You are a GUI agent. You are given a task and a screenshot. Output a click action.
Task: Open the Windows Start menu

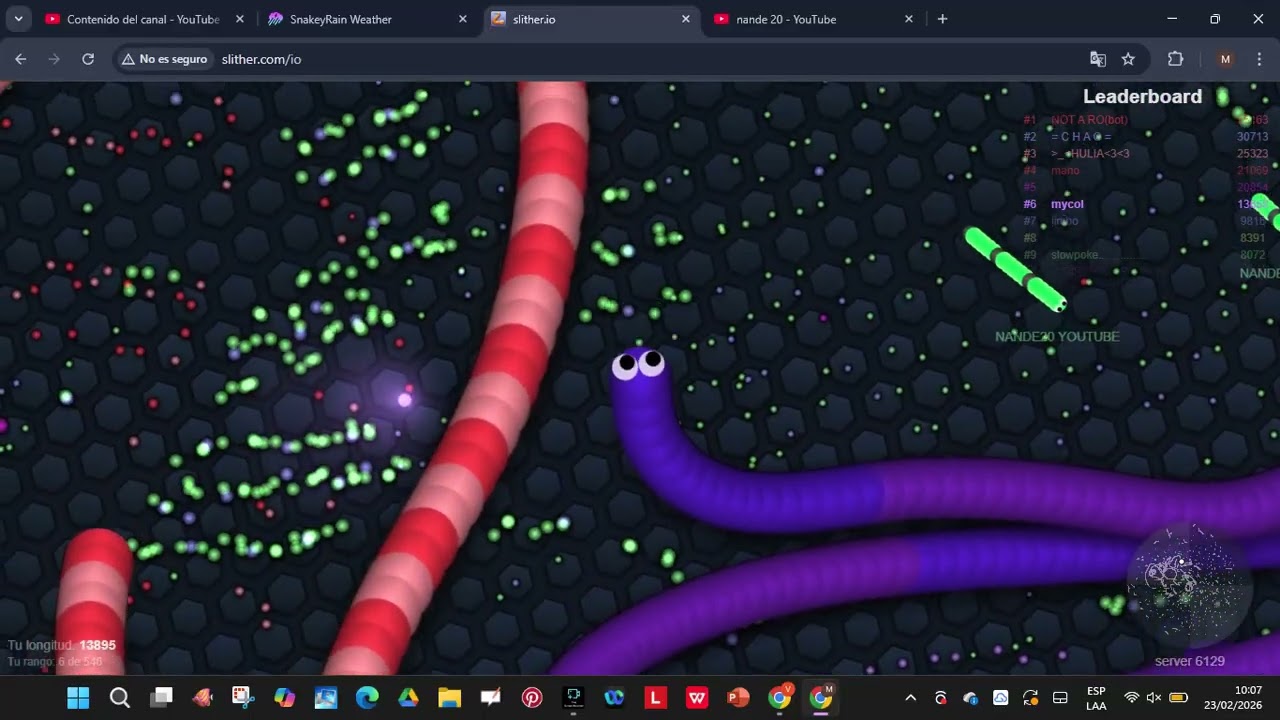pos(78,698)
